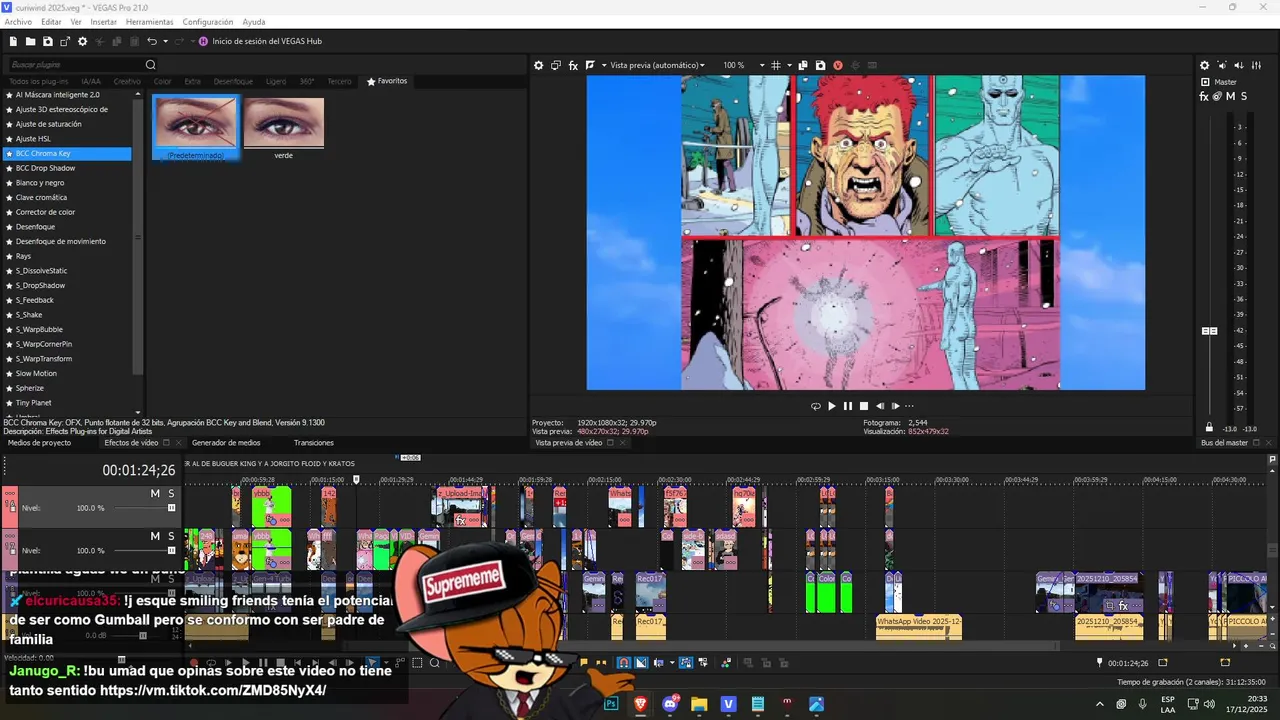This screenshot has width=1280, height=720.
Task: Open the Creativo plug-in category tab
Action: [x=127, y=81]
